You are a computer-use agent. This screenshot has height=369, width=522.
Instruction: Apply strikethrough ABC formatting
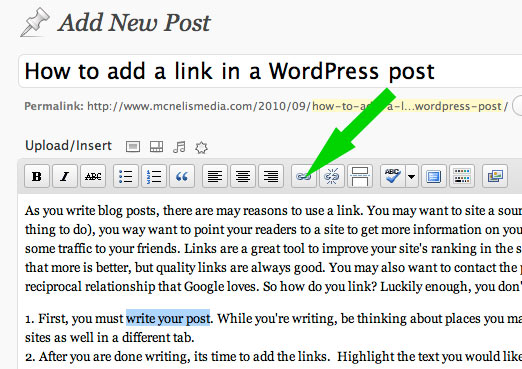[93, 176]
